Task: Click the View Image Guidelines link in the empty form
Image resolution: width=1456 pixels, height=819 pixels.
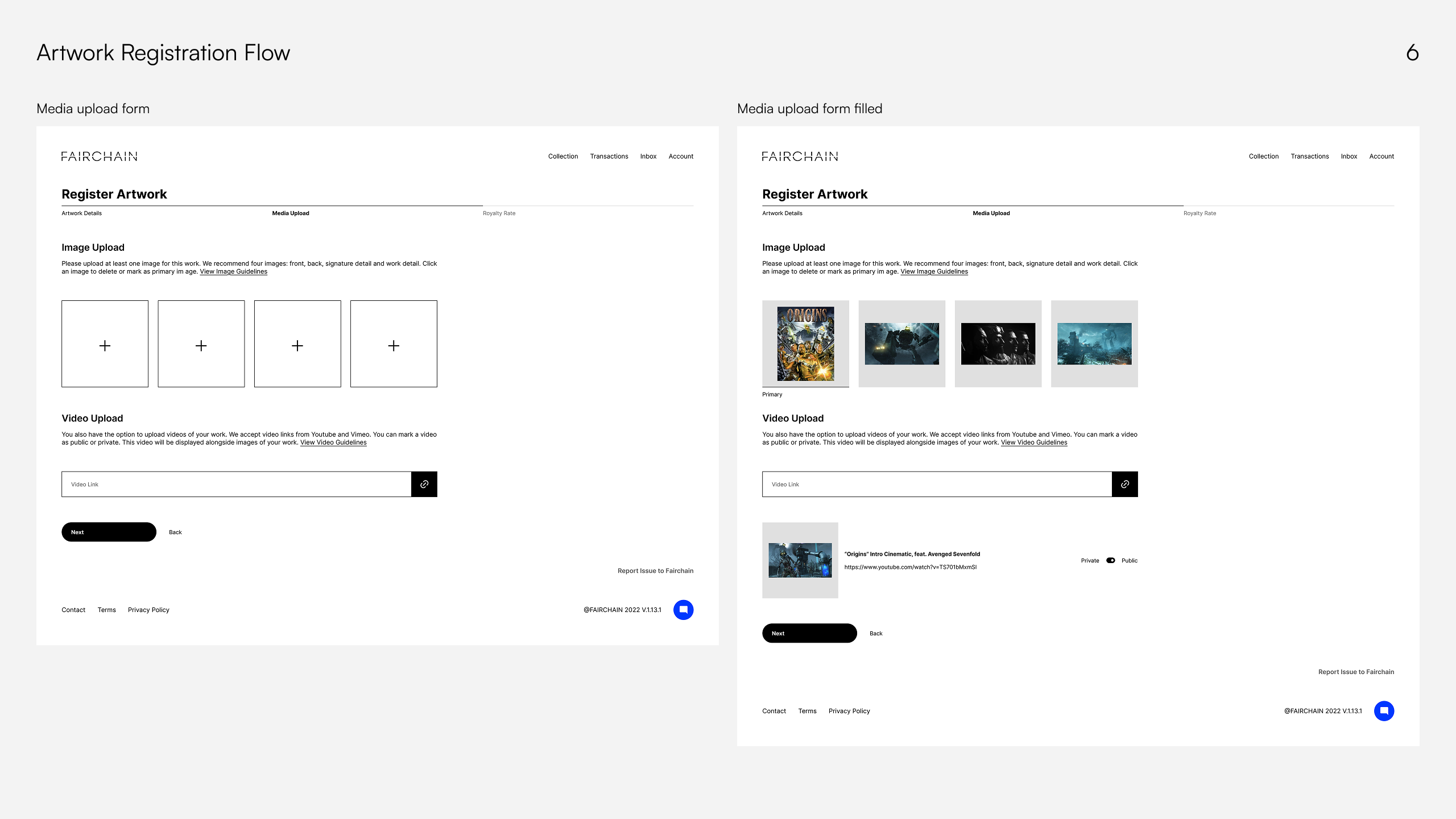Action: pyautogui.click(x=233, y=272)
